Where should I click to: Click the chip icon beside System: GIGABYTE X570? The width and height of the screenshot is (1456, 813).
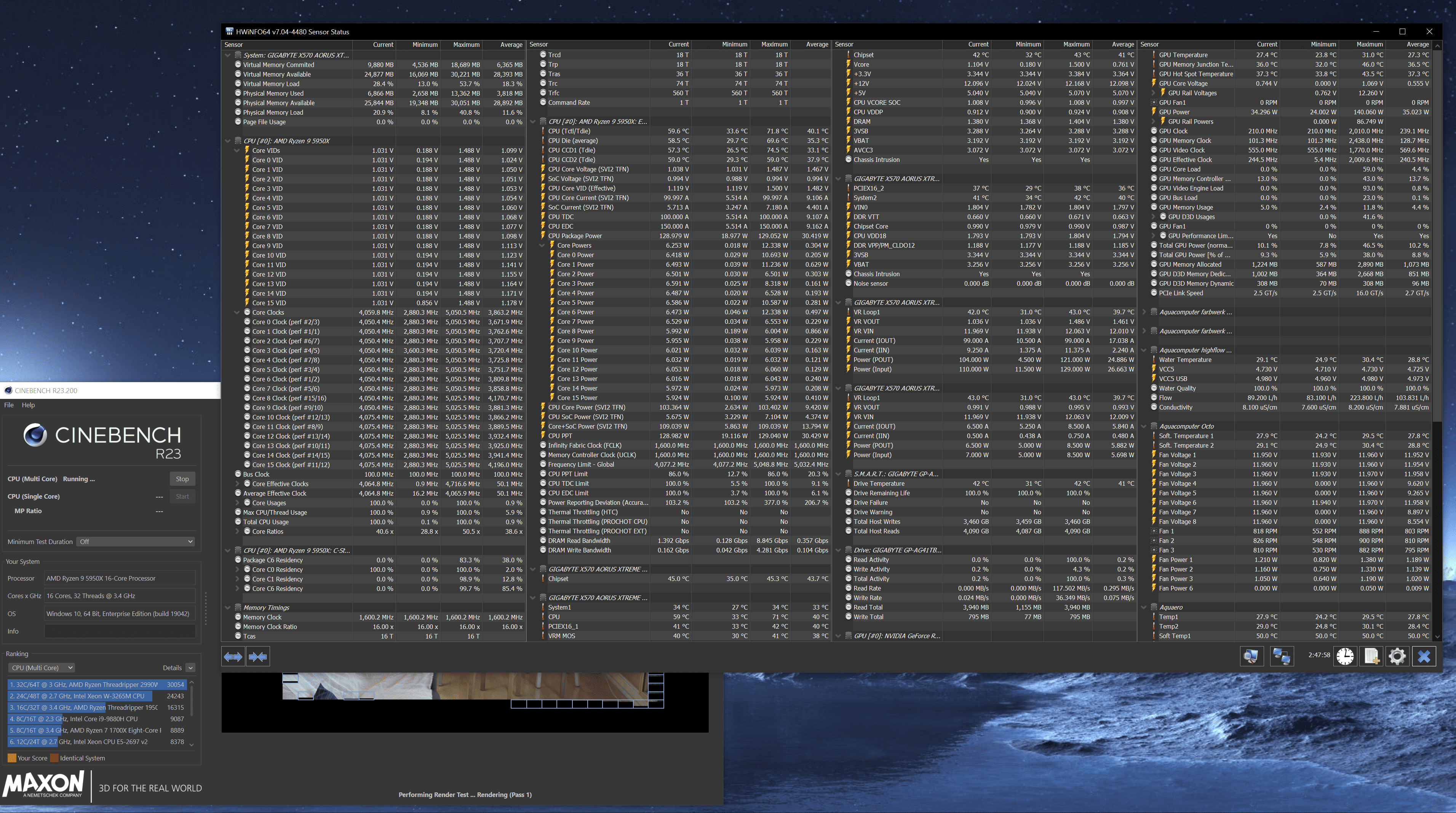point(238,55)
